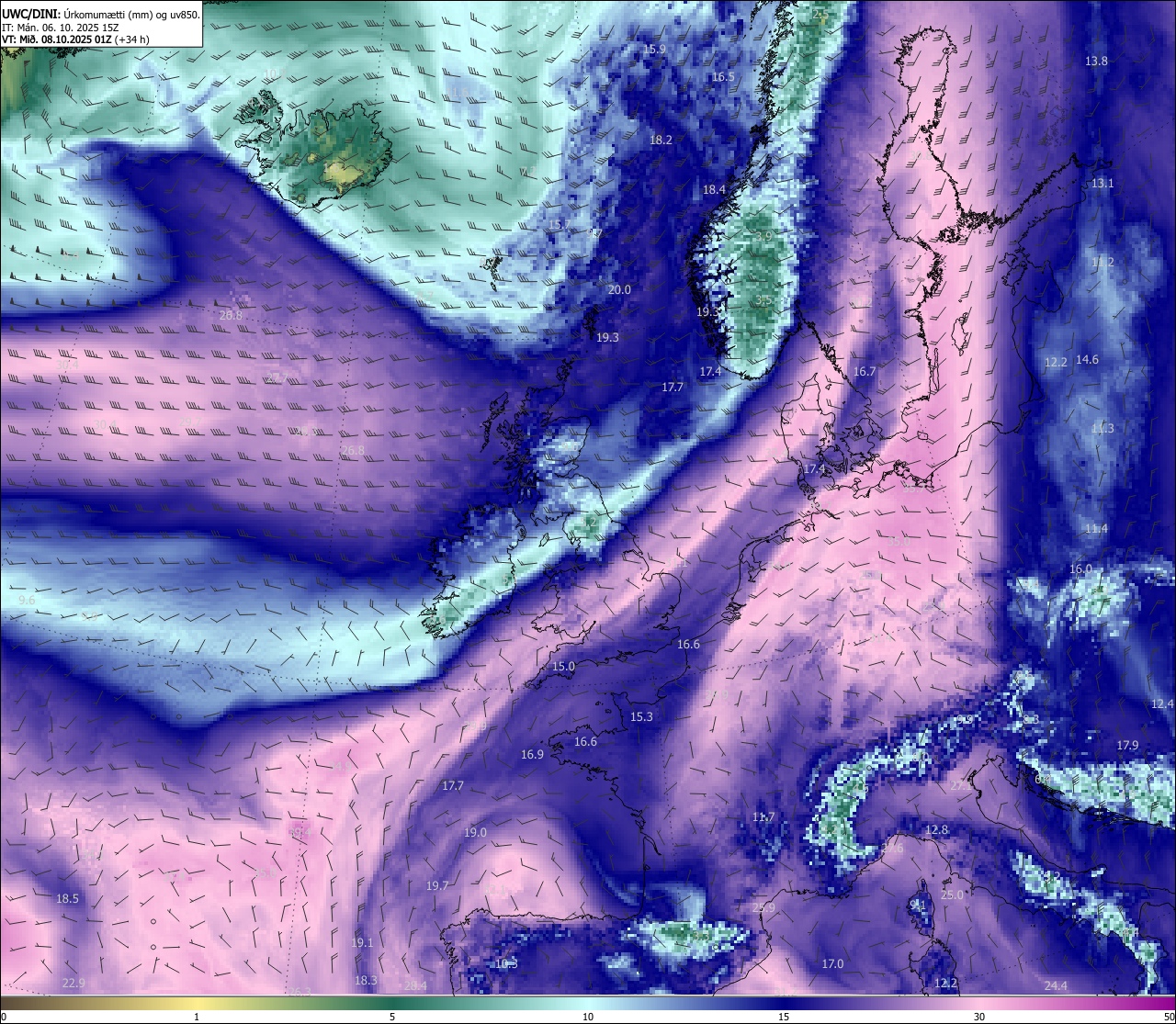Viewport: 1176px width, 1024px height.
Task: Click the colour scale tick label 30
Action: [979, 1017]
